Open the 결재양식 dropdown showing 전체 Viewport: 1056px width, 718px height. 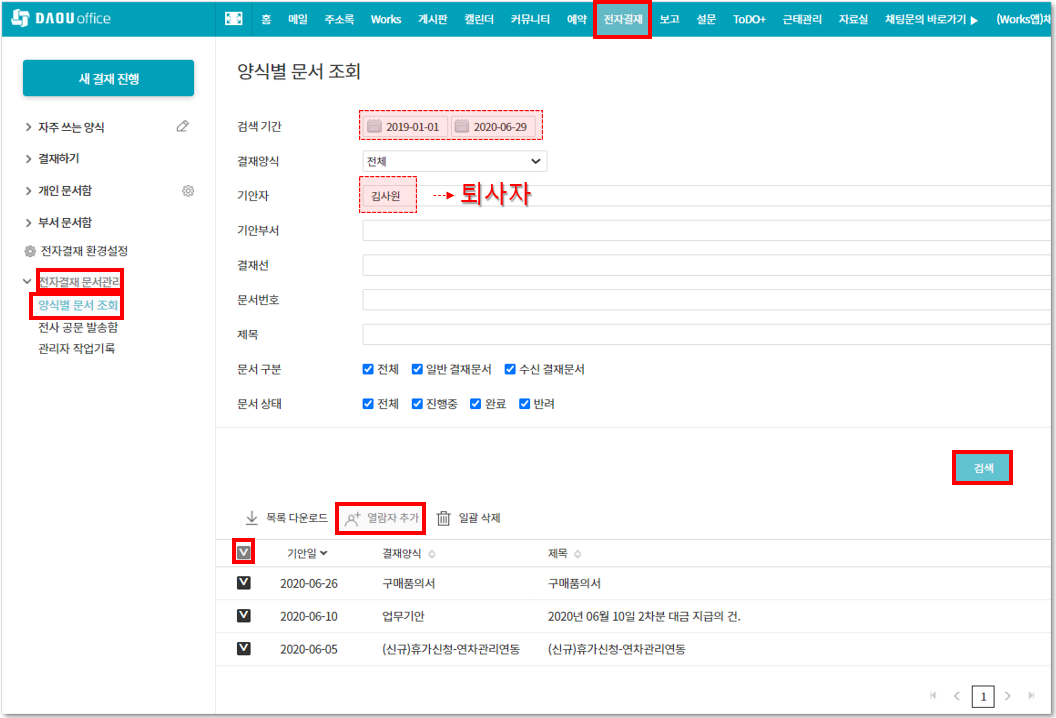pos(454,161)
